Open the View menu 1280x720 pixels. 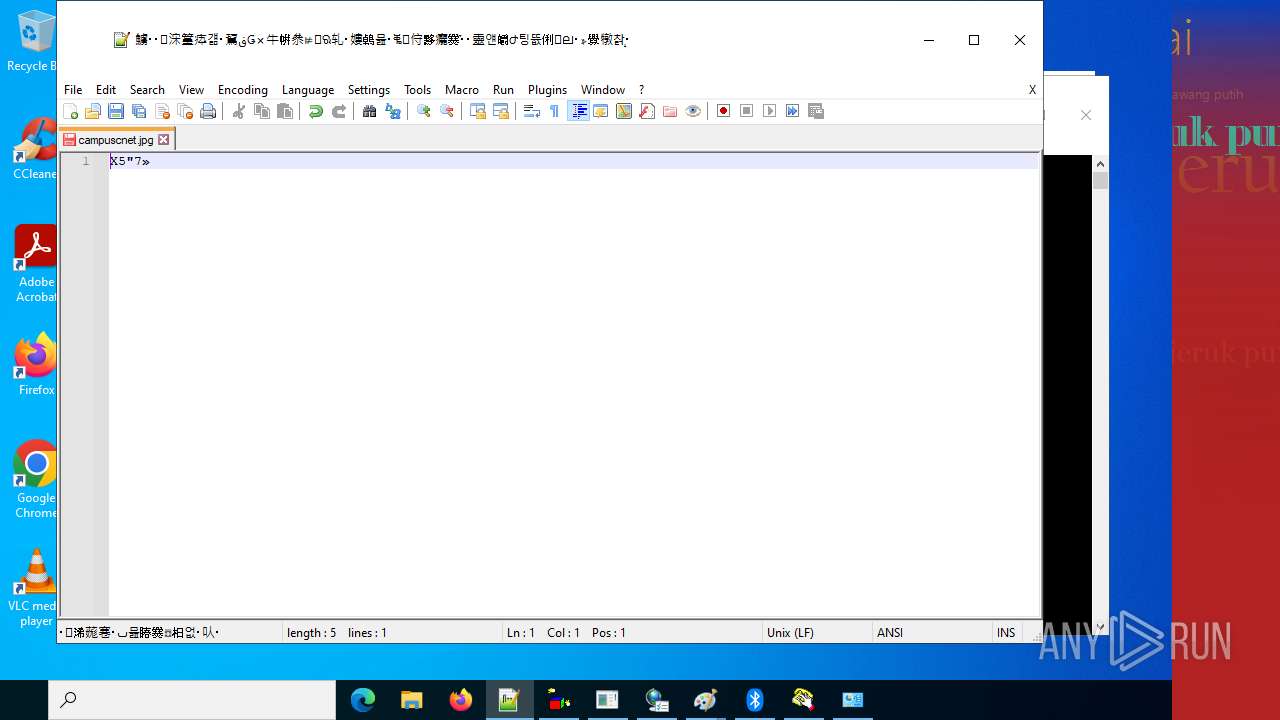coord(191,90)
